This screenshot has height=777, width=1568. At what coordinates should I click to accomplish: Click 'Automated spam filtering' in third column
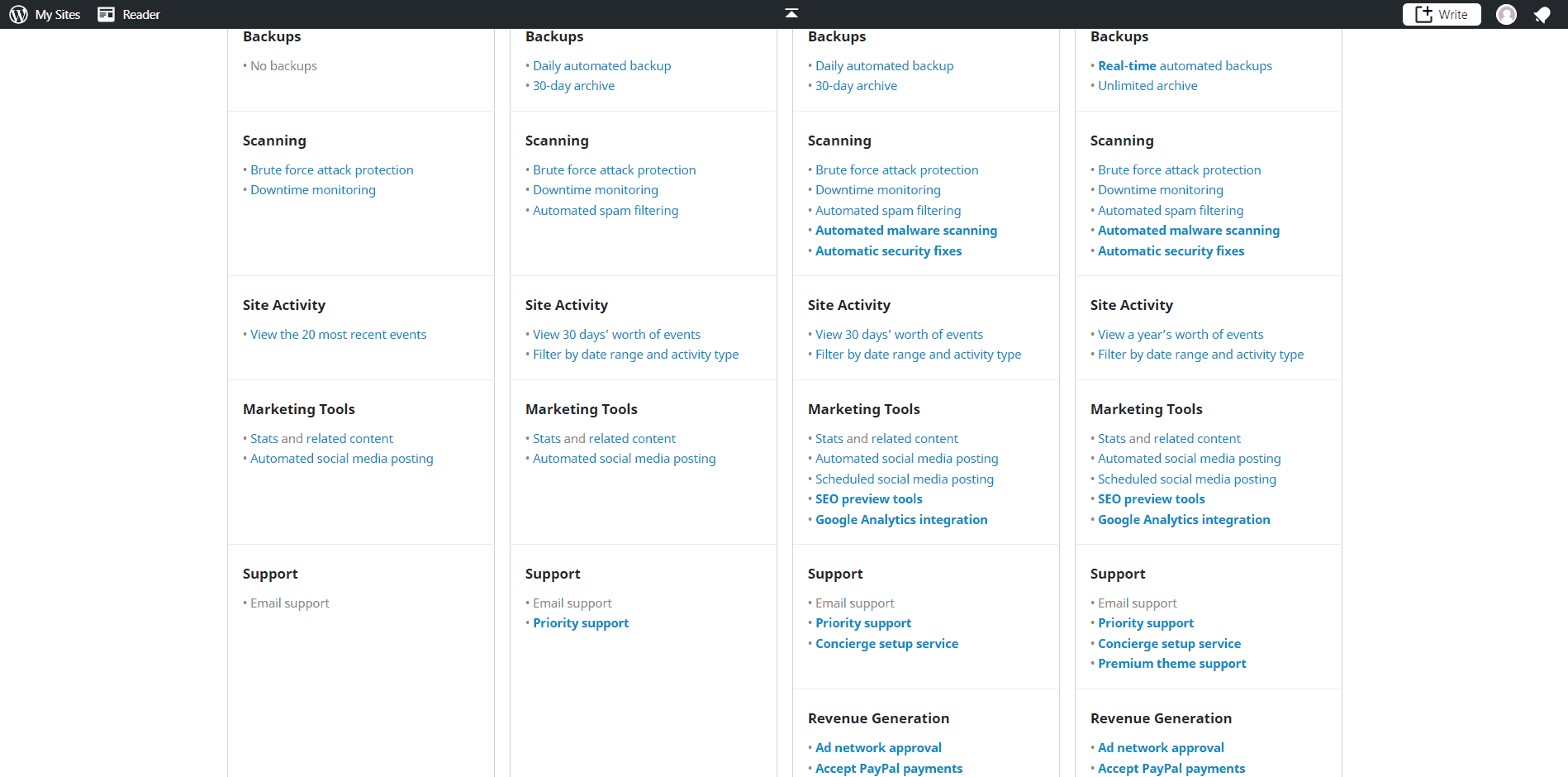(888, 211)
